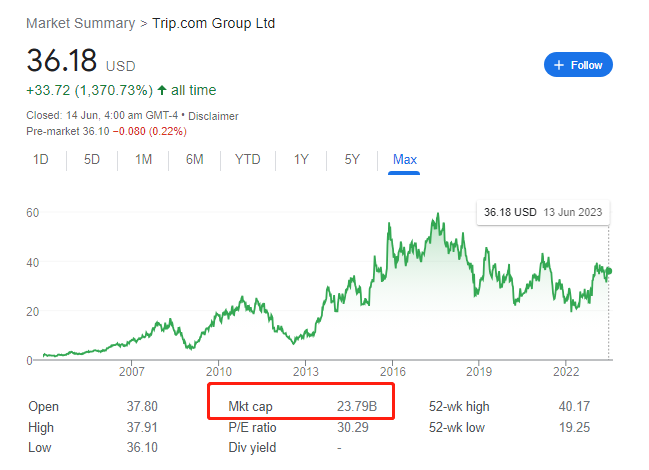The width and height of the screenshot is (649, 470).
Task: Choose the 5Y range tab
Action: tap(352, 159)
